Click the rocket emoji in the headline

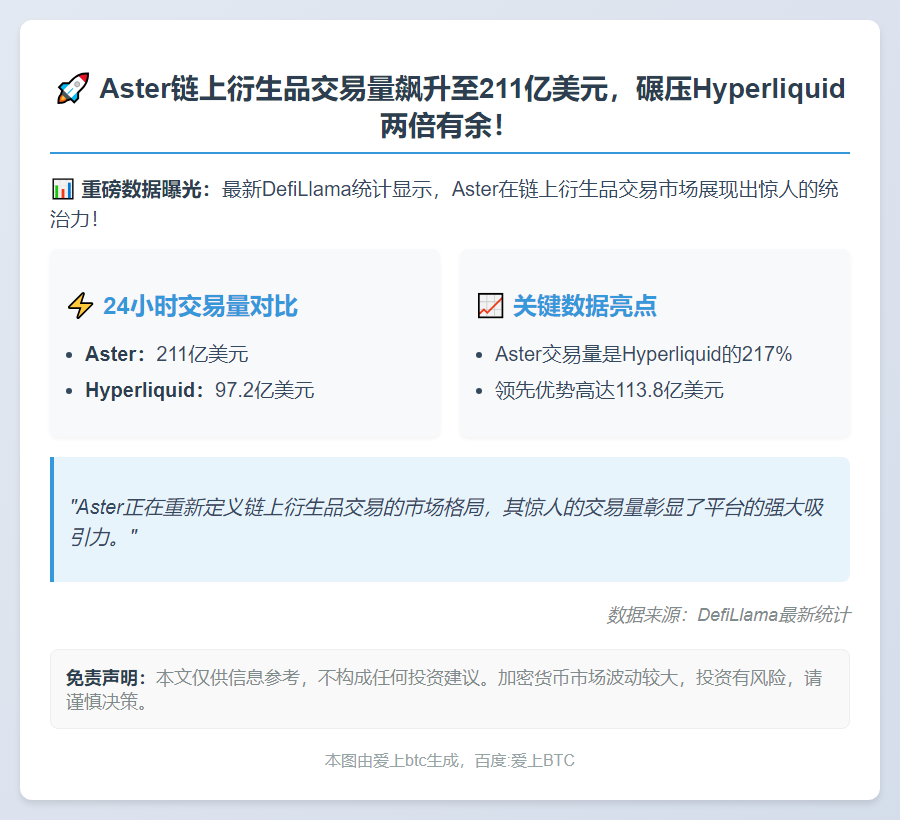(x=73, y=89)
